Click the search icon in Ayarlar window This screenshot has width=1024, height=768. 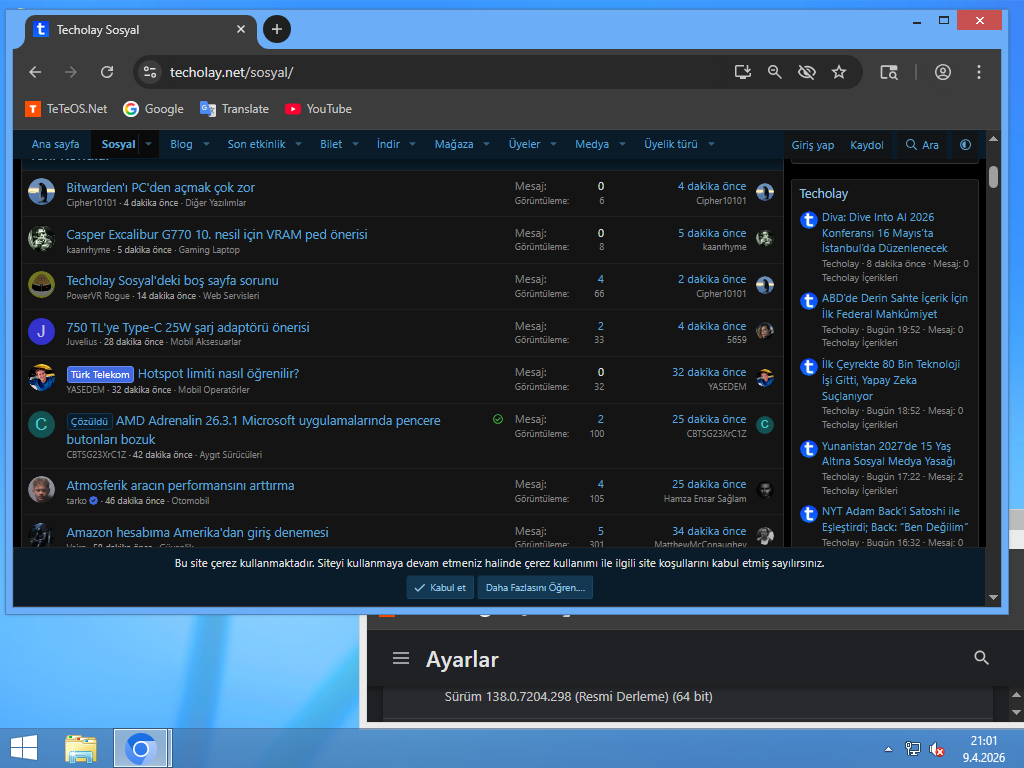[x=981, y=658]
